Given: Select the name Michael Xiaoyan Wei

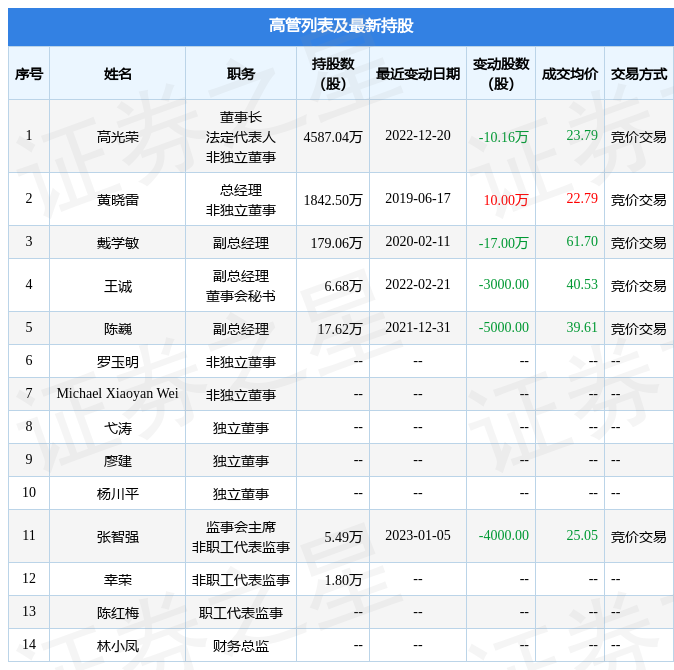Looking at the screenshot, I should click(117, 393).
